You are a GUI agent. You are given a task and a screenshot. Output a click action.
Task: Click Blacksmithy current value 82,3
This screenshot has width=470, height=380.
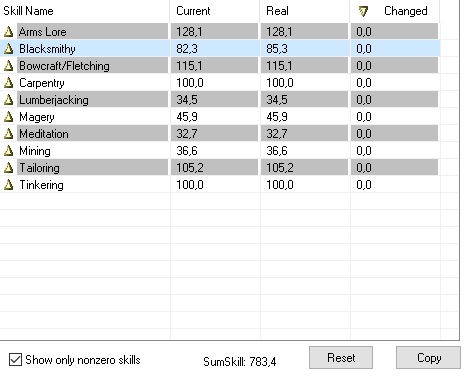187,49
